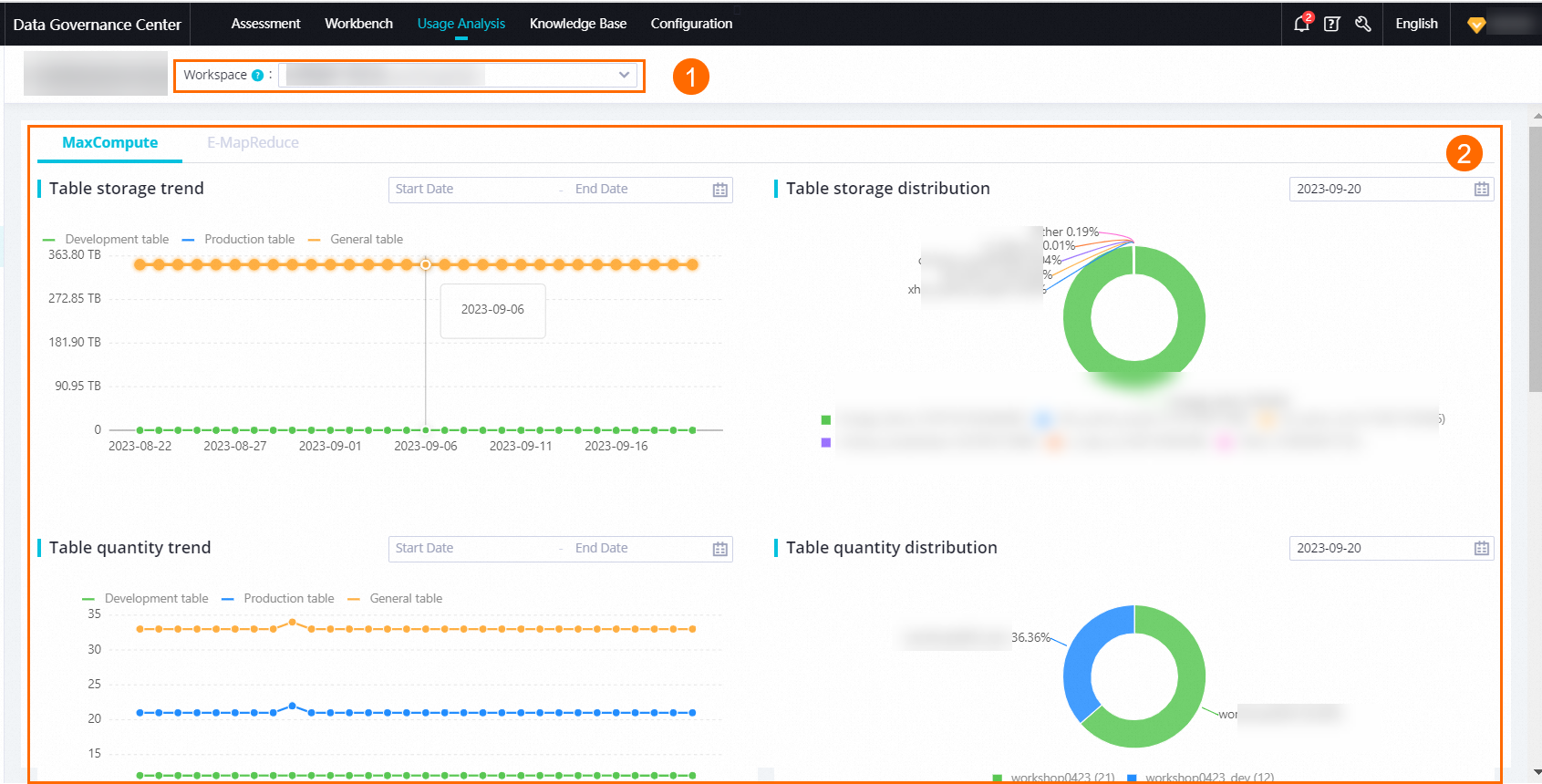Screen dimensions: 1542x784
Task: Click Start Date field in Table storage trend
Action: pyautogui.click(x=470, y=189)
